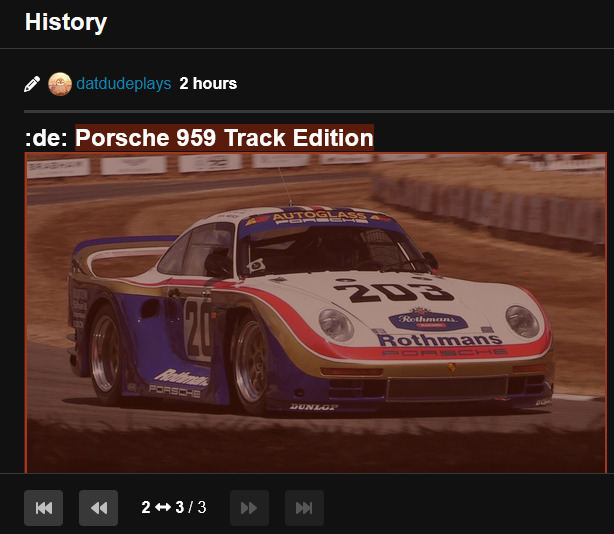Click the "3 / 3" revision count
The width and height of the screenshot is (614, 534).
(190, 508)
